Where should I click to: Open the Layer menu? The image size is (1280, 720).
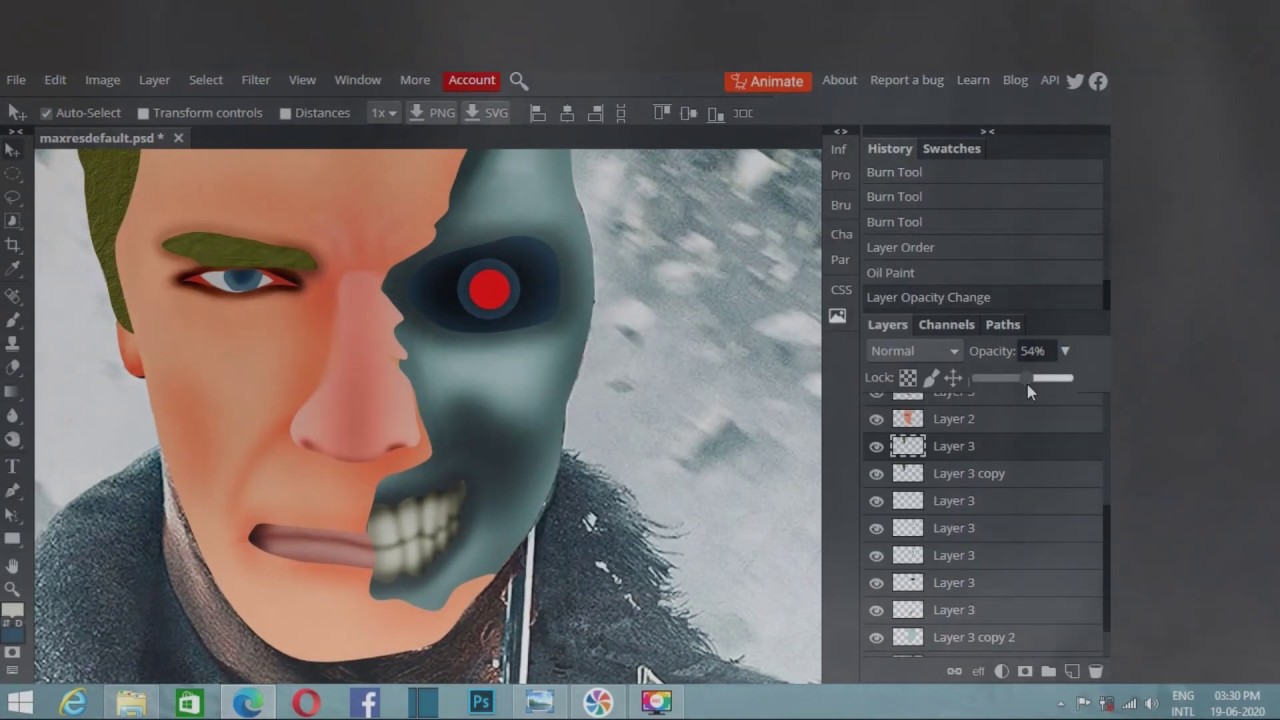[x=154, y=80]
